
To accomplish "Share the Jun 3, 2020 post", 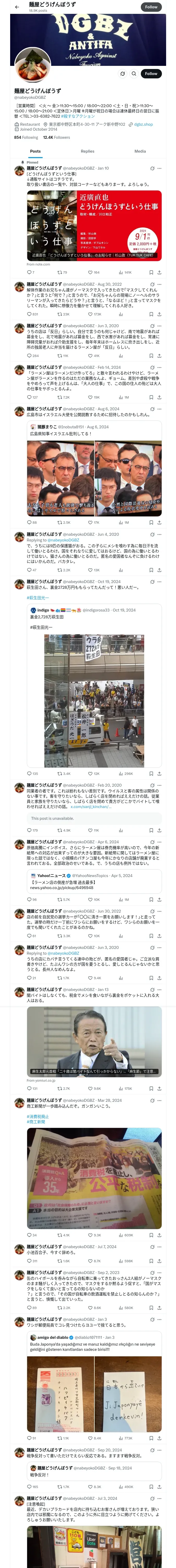I will pos(160,355).
